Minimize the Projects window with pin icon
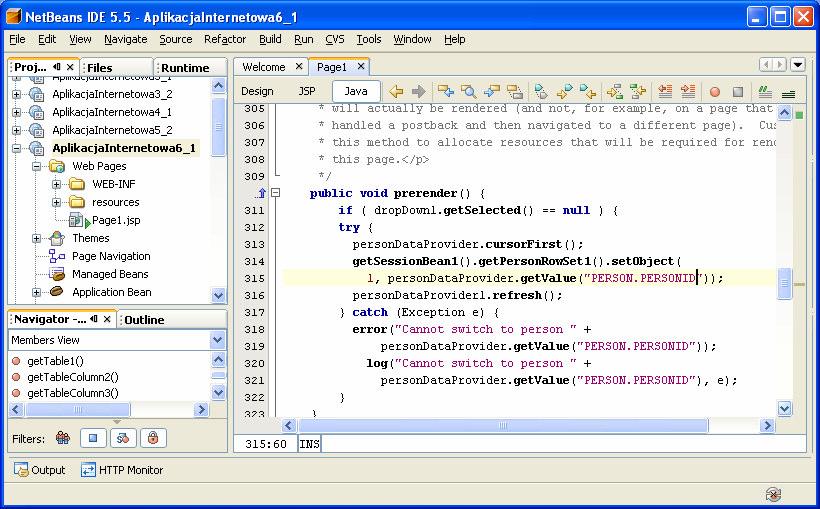 point(56,67)
